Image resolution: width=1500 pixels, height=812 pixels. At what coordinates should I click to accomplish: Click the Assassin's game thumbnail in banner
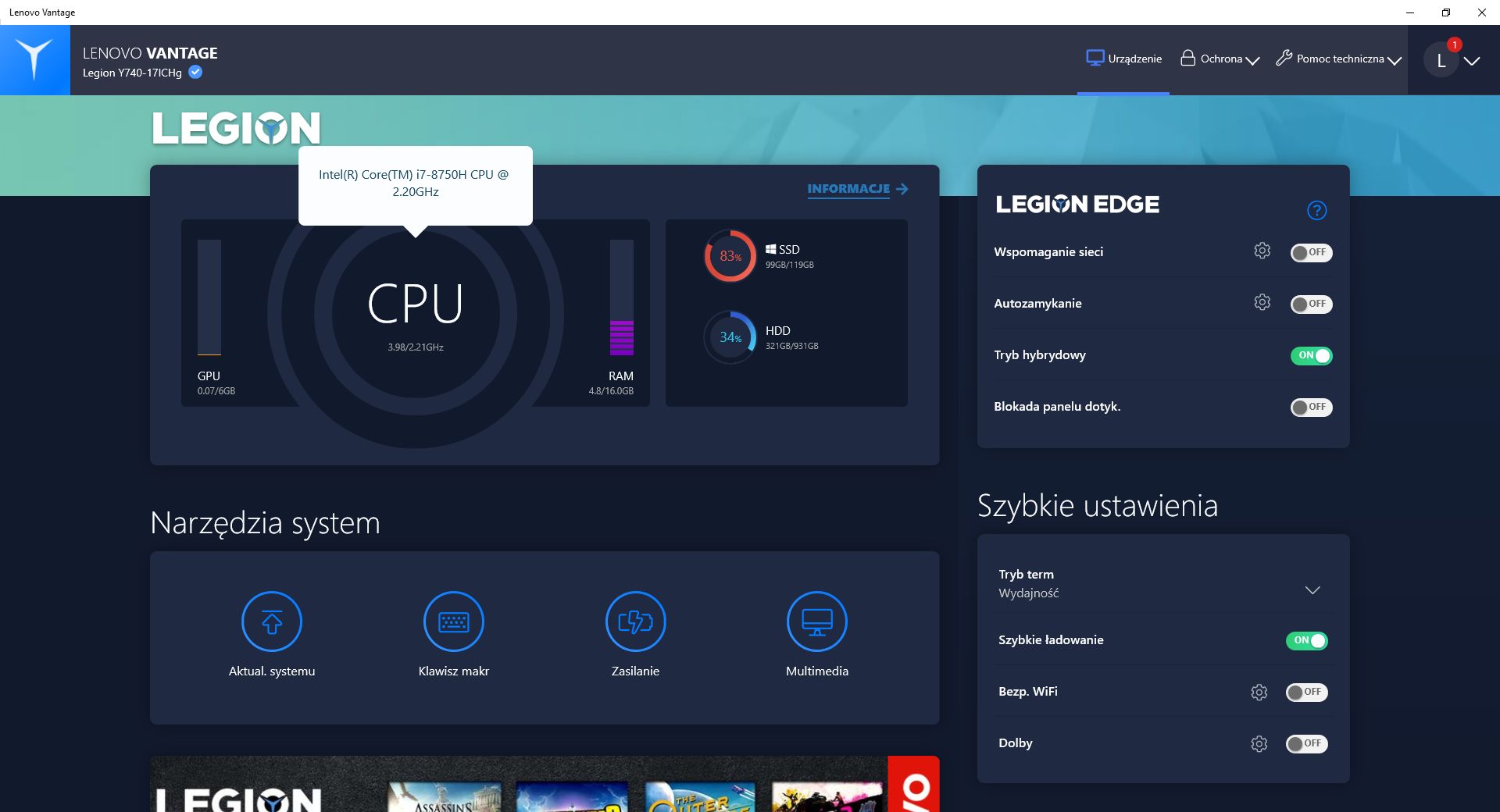pos(445,797)
